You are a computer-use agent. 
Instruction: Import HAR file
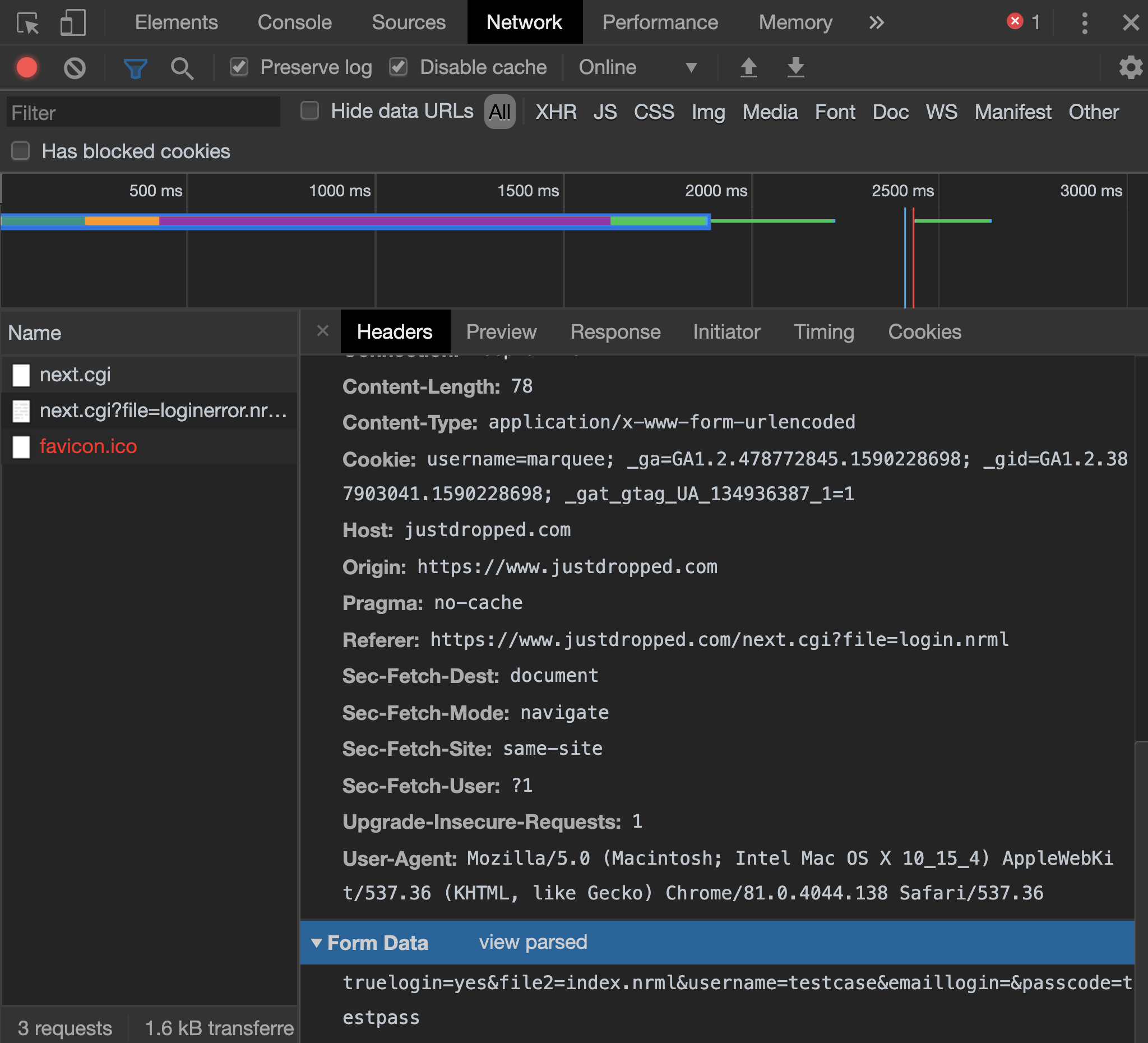click(749, 67)
